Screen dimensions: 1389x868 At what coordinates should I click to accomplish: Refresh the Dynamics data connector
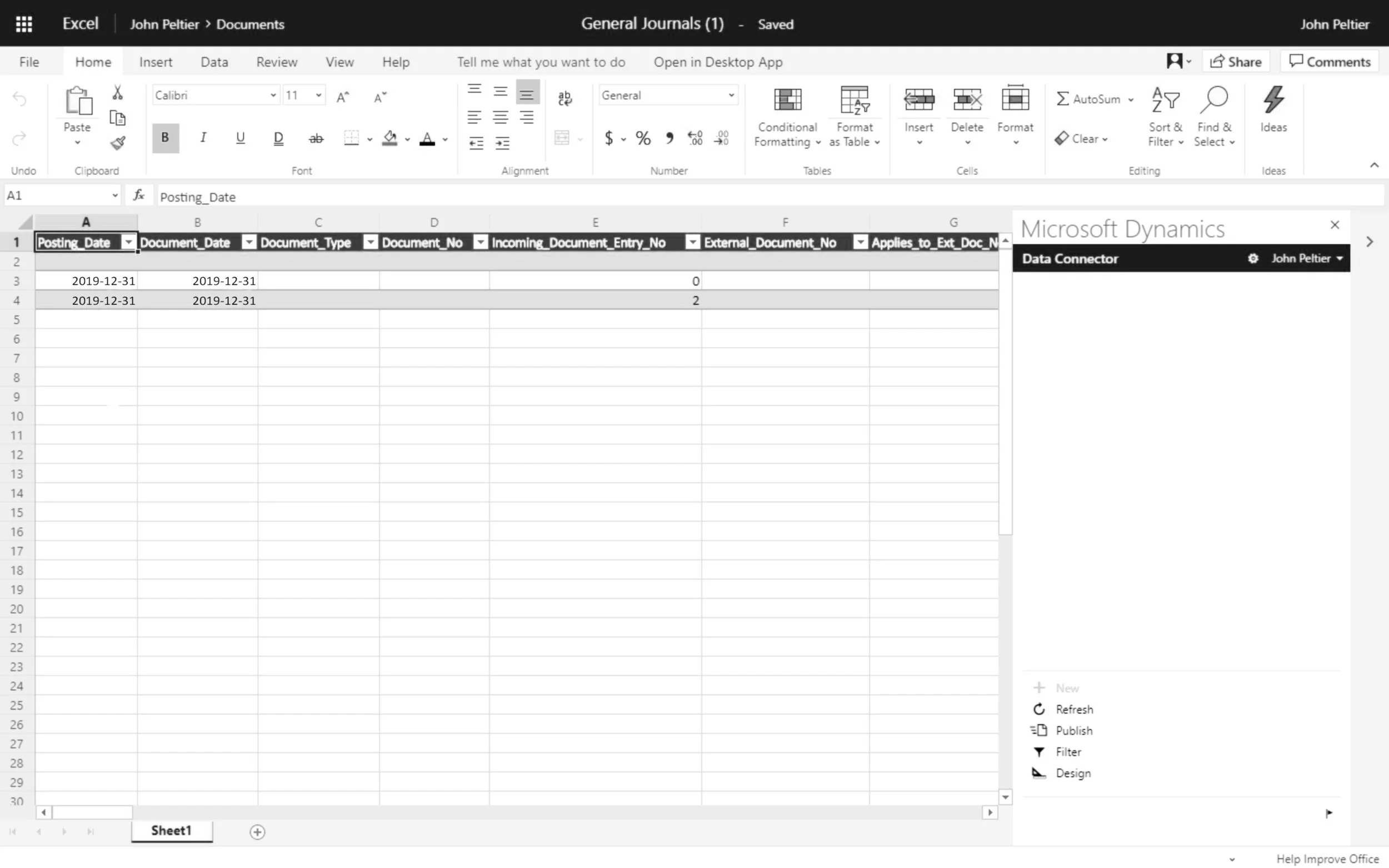(x=1075, y=709)
